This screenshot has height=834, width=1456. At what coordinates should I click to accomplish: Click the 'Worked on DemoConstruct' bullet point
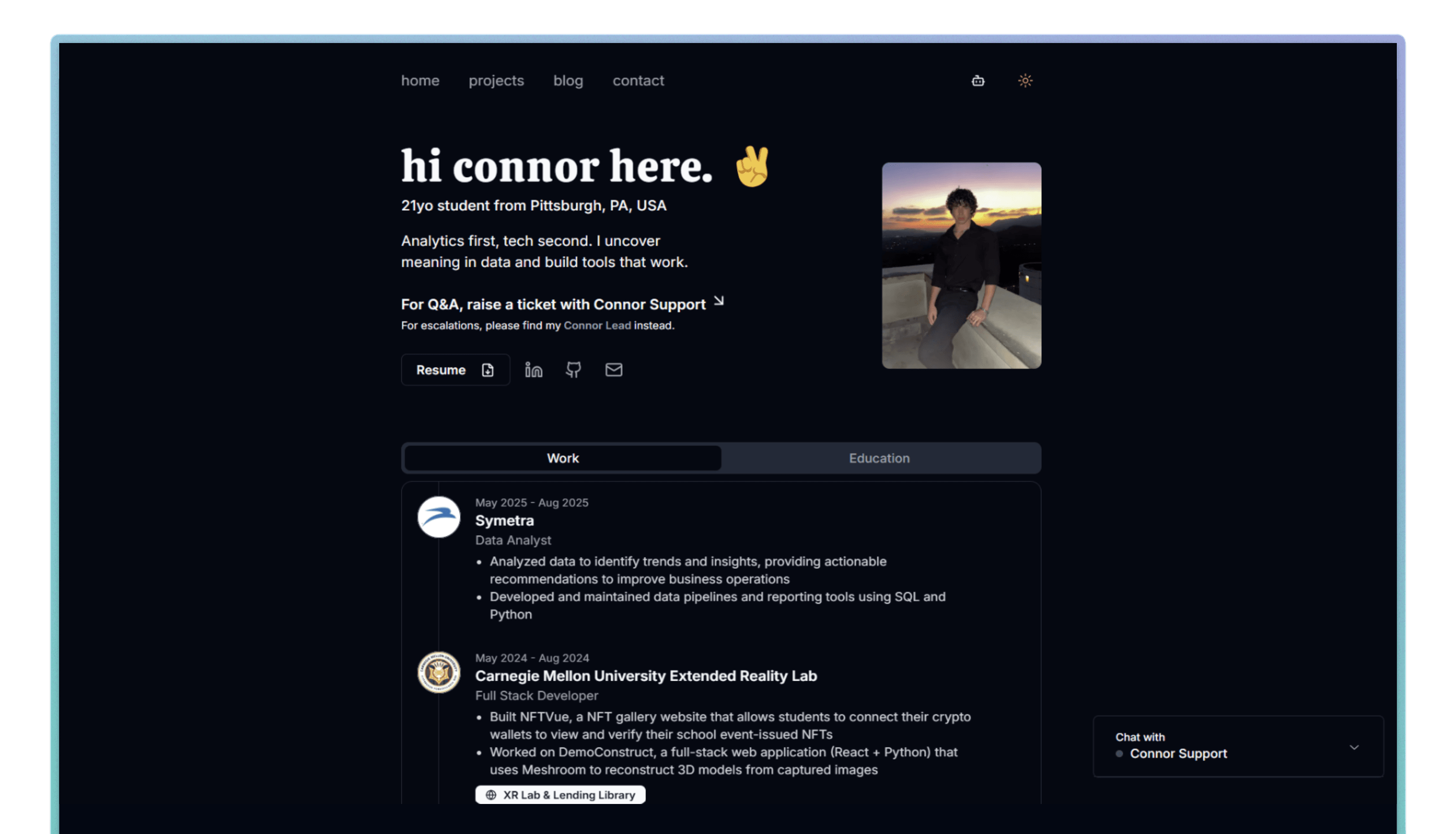tap(724, 761)
